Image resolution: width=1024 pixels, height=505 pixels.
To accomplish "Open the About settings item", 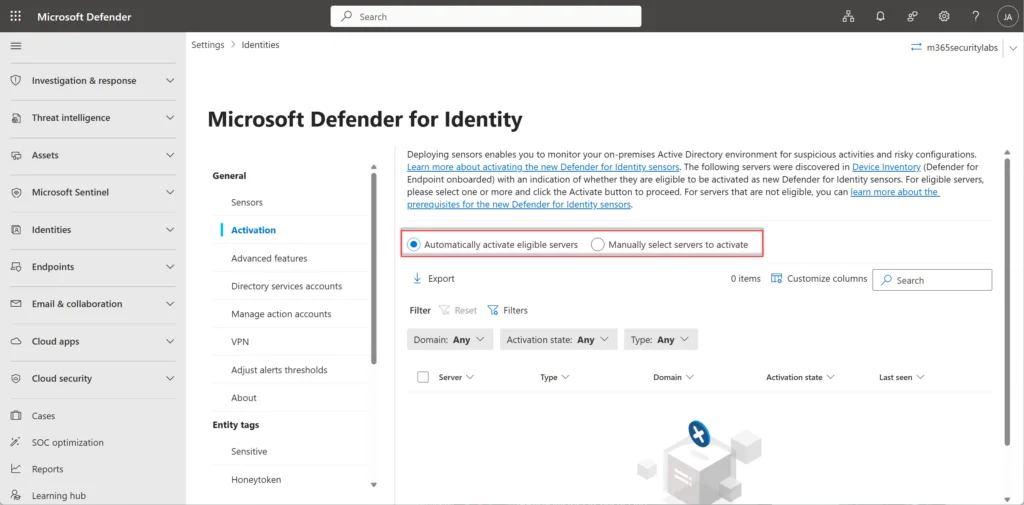I will (244, 398).
